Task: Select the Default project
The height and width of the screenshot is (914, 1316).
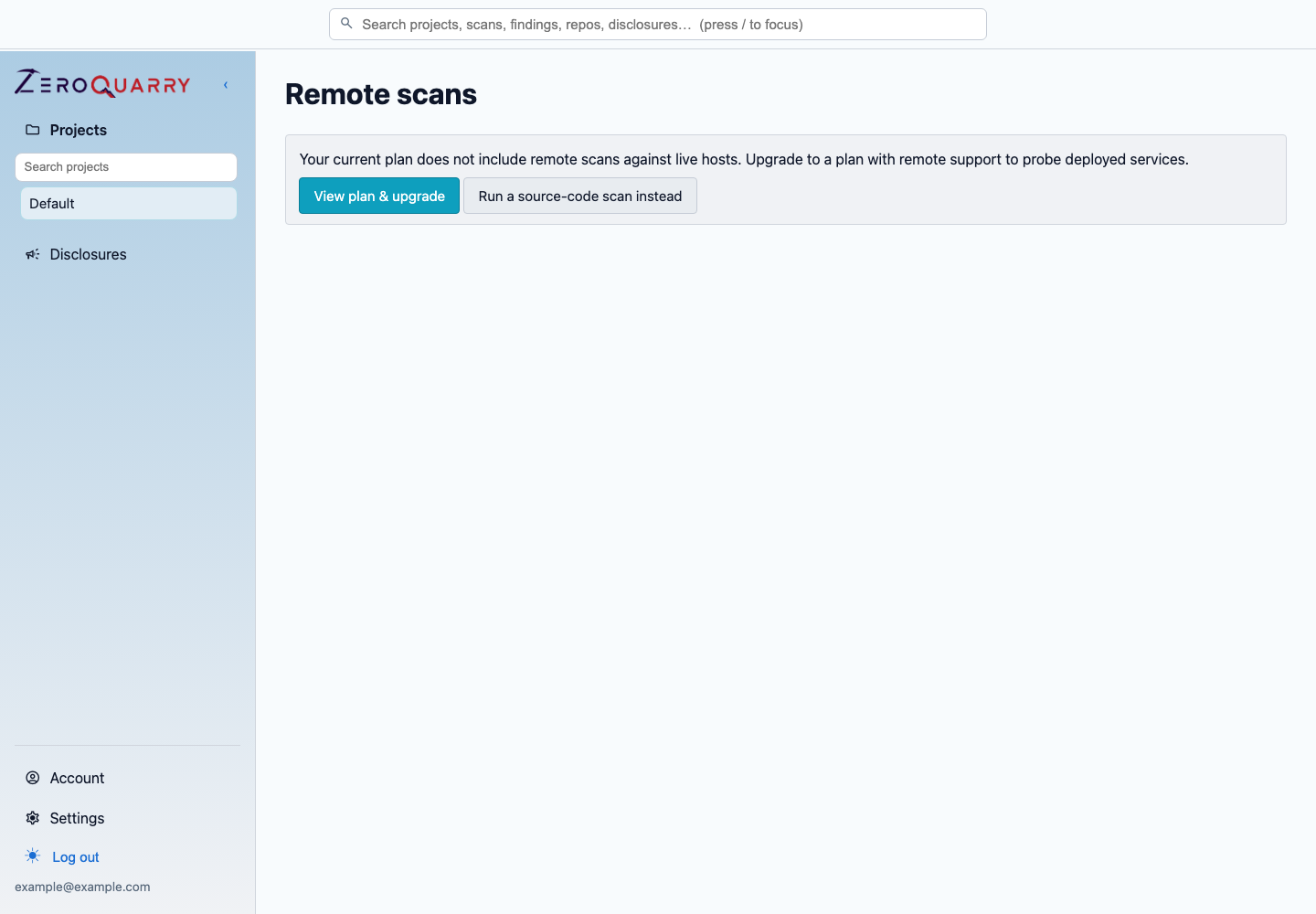Action: click(129, 204)
